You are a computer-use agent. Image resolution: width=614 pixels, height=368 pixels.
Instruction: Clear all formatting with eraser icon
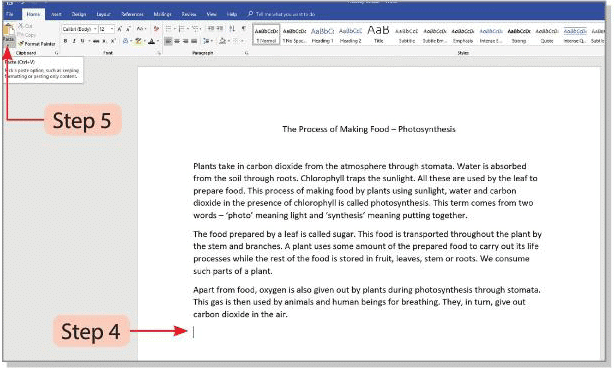point(156,29)
